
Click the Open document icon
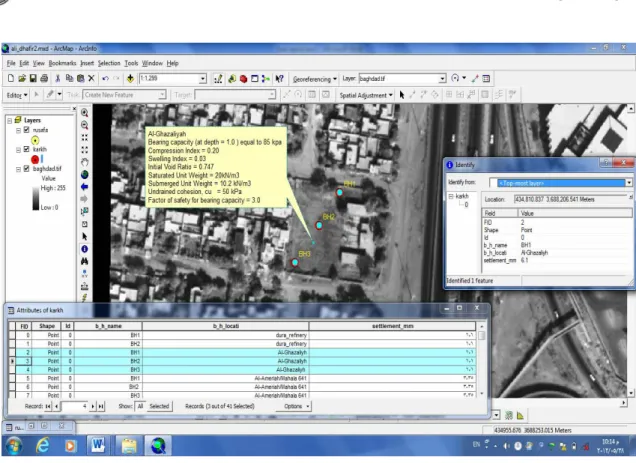pyautogui.click(x=22, y=78)
